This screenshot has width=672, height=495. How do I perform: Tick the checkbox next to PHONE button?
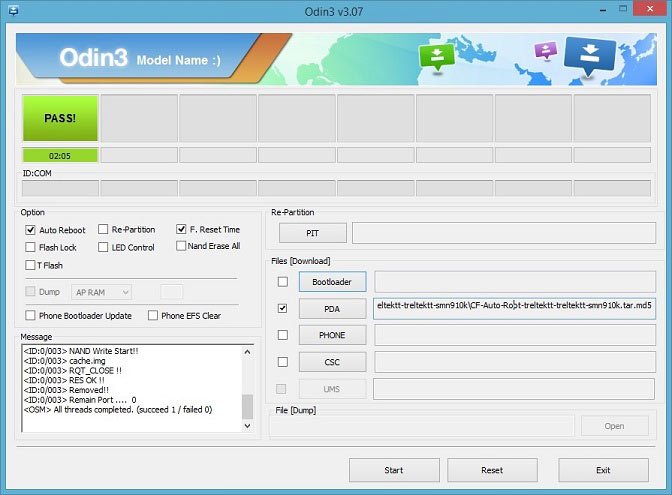282,335
